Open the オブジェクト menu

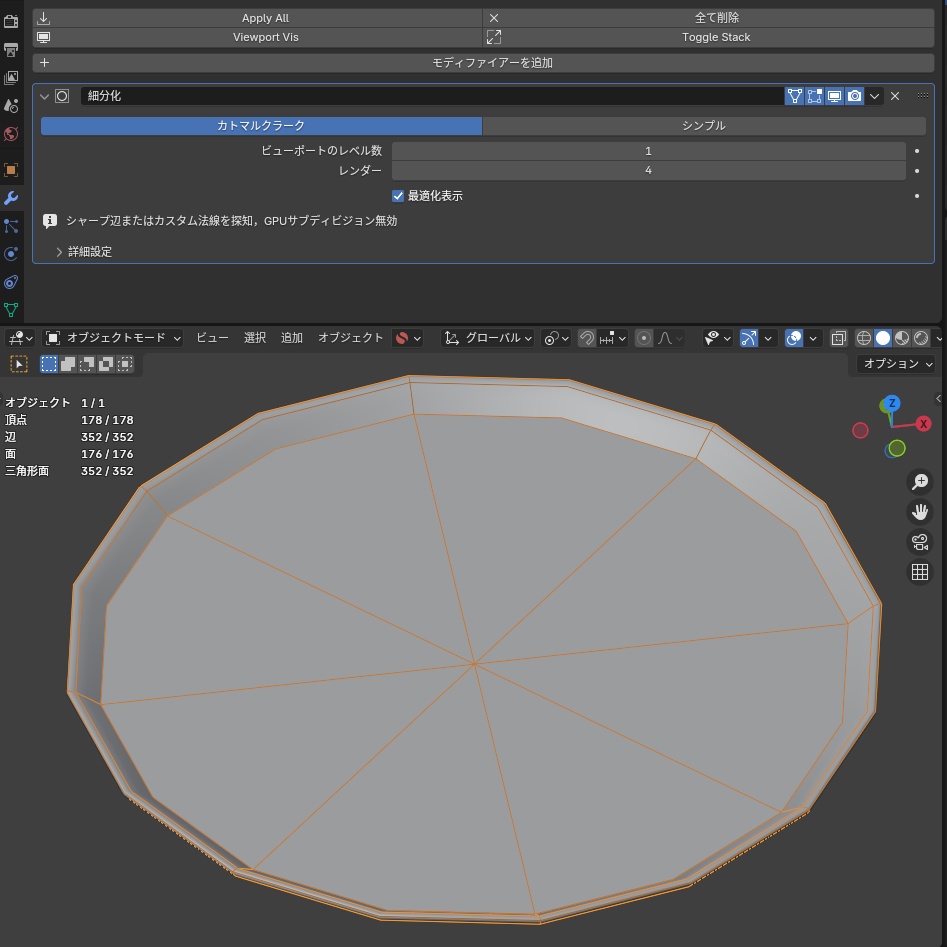[x=350, y=338]
